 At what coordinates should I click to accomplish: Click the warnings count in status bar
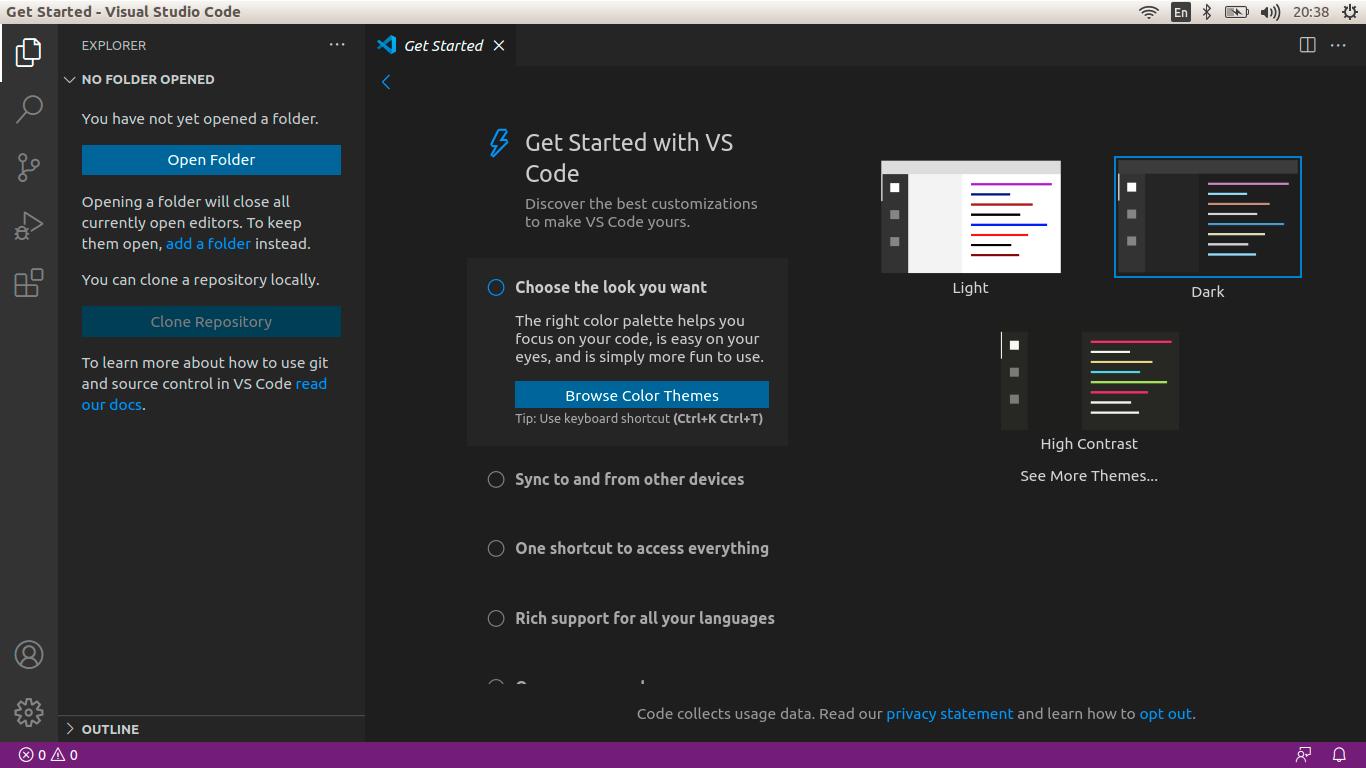(x=64, y=755)
